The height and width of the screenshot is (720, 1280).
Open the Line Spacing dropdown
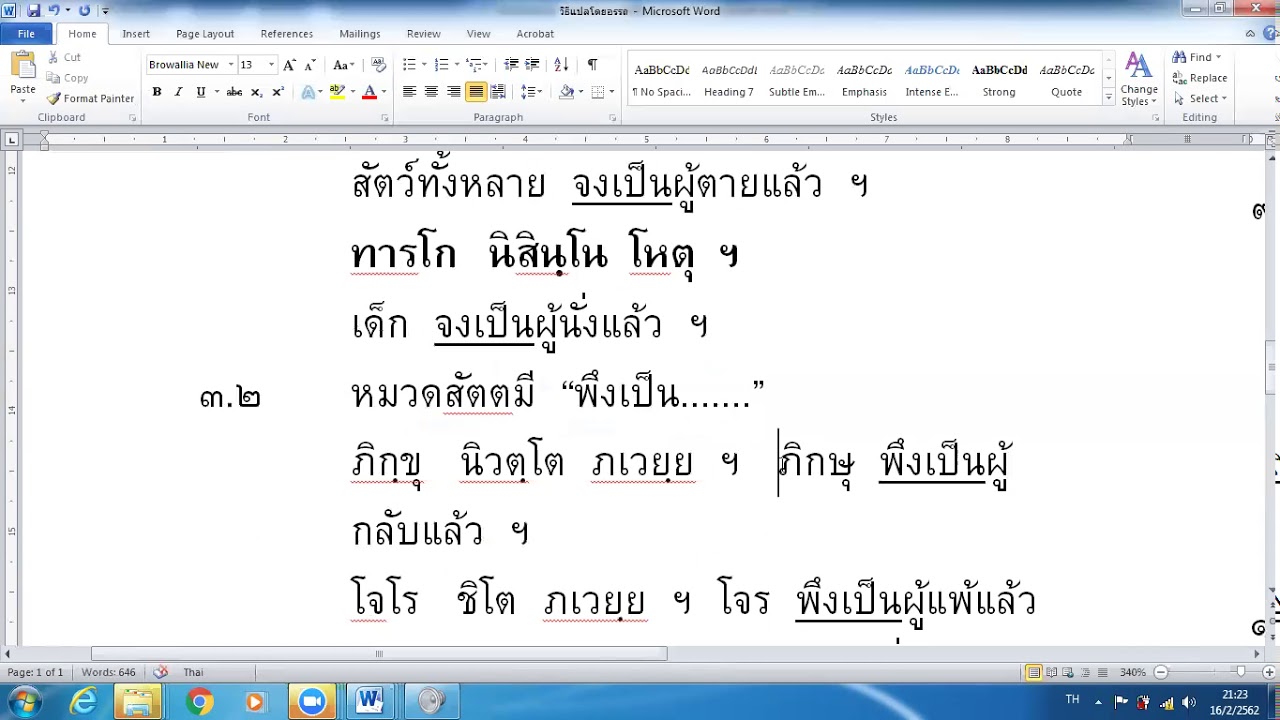click(532, 92)
